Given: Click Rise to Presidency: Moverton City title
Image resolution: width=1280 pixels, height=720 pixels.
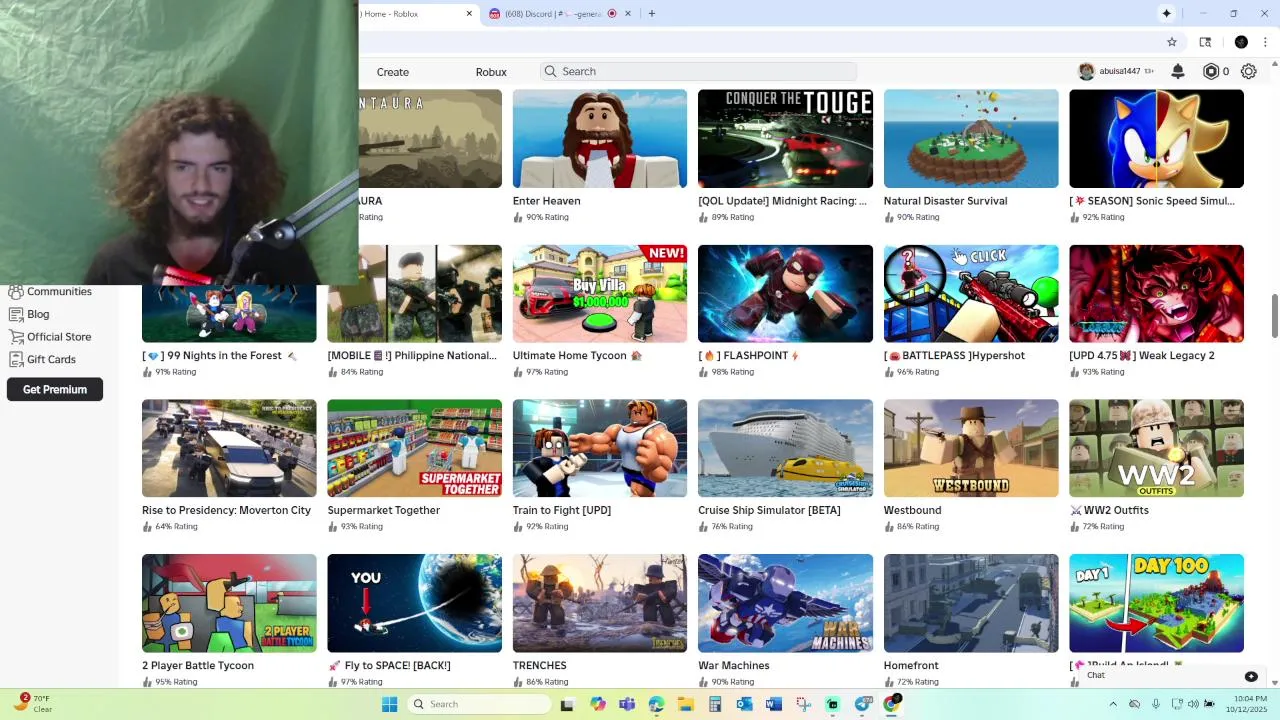Looking at the screenshot, I should [x=226, y=511].
